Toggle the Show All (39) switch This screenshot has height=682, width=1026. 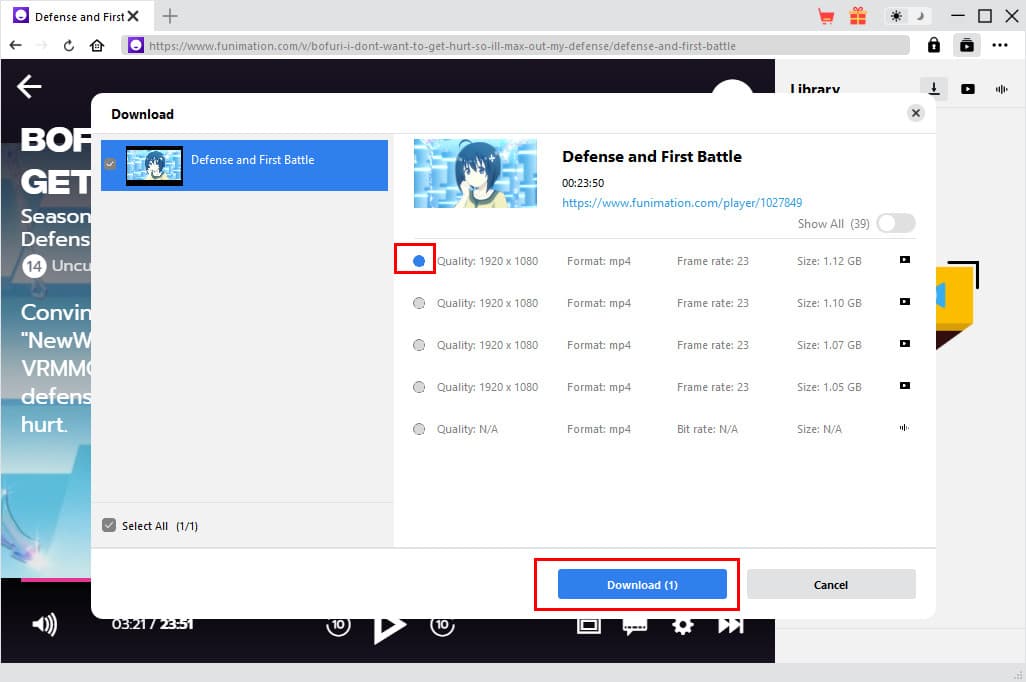coord(895,223)
